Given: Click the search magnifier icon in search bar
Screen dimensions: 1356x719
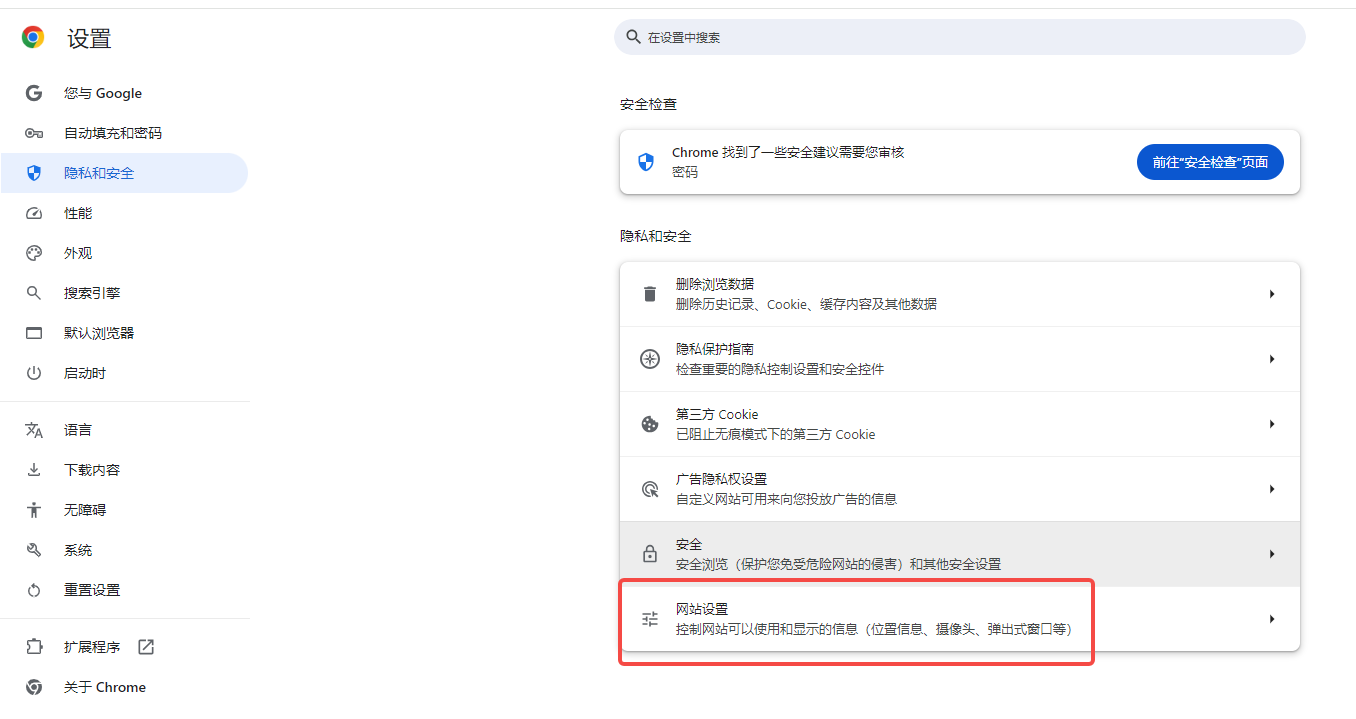Looking at the screenshot, I should (x=633, y=37).
